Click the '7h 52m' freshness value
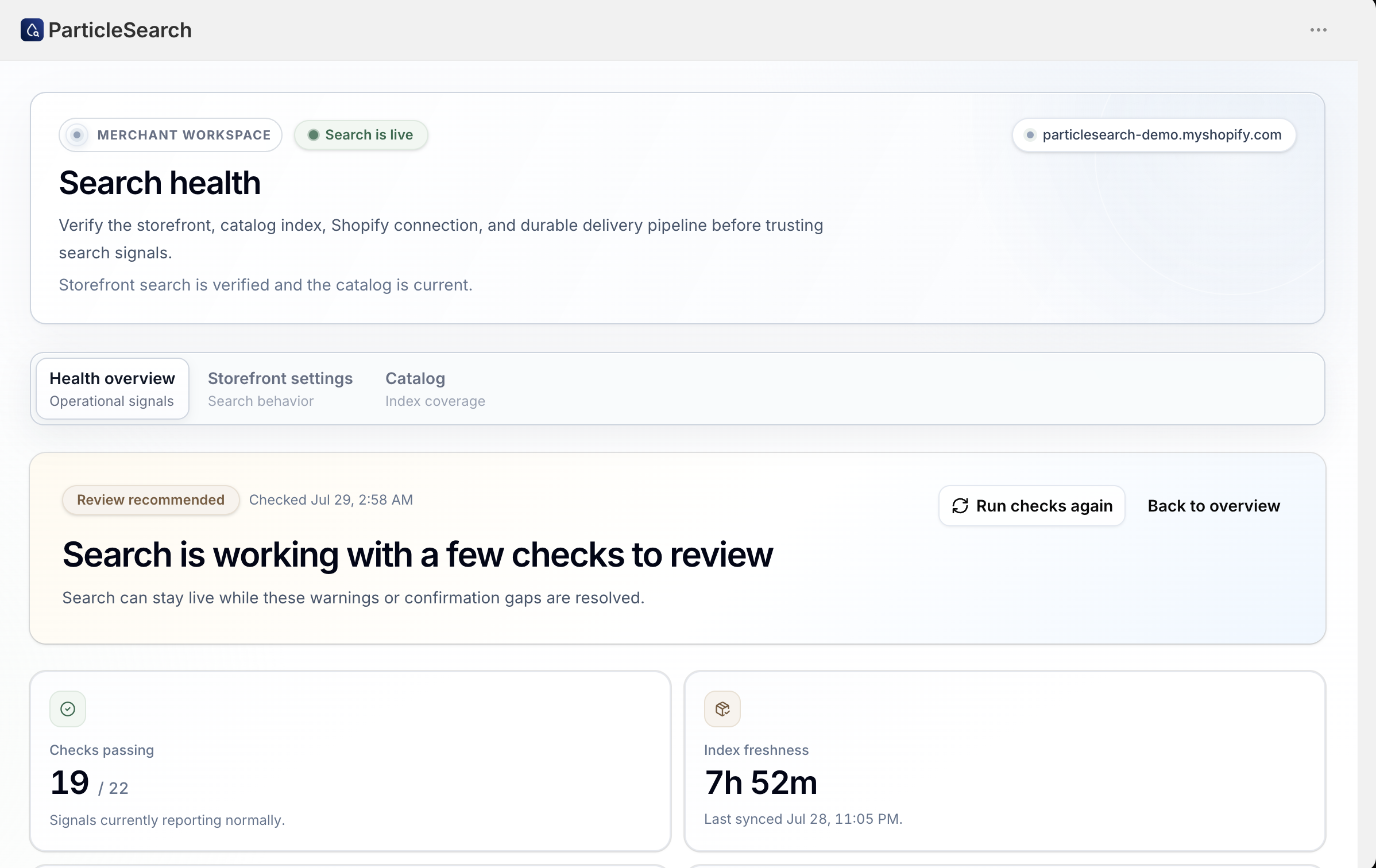This screenshot has width=1376, height=868. [761, 783]
